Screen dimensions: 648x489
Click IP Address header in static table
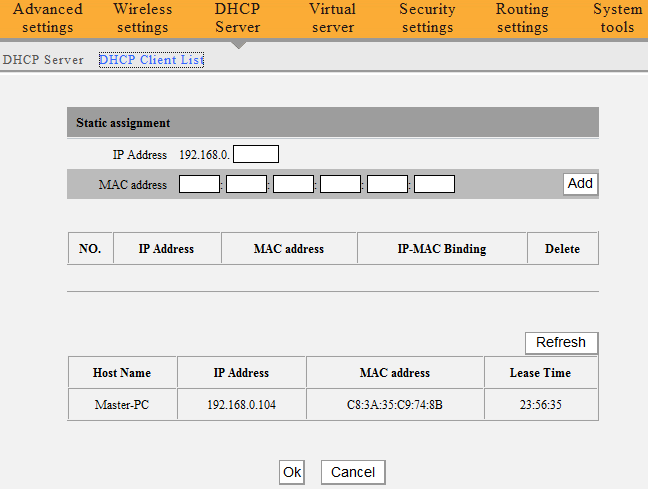(167, 249)
